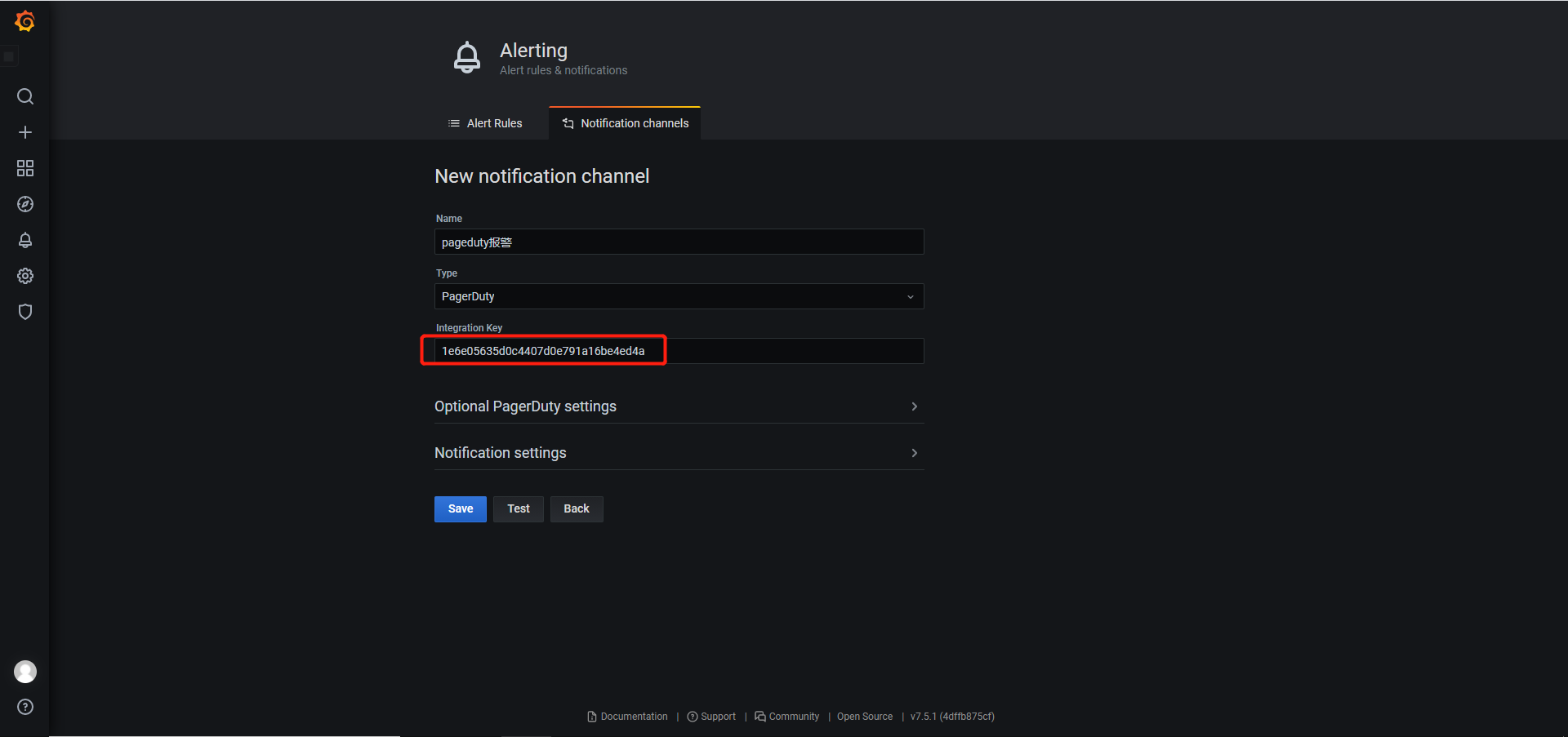Open the Type dropdown showing PagerDuty
The width and height of the screenshot is (1568, 737).
[679, 296]
